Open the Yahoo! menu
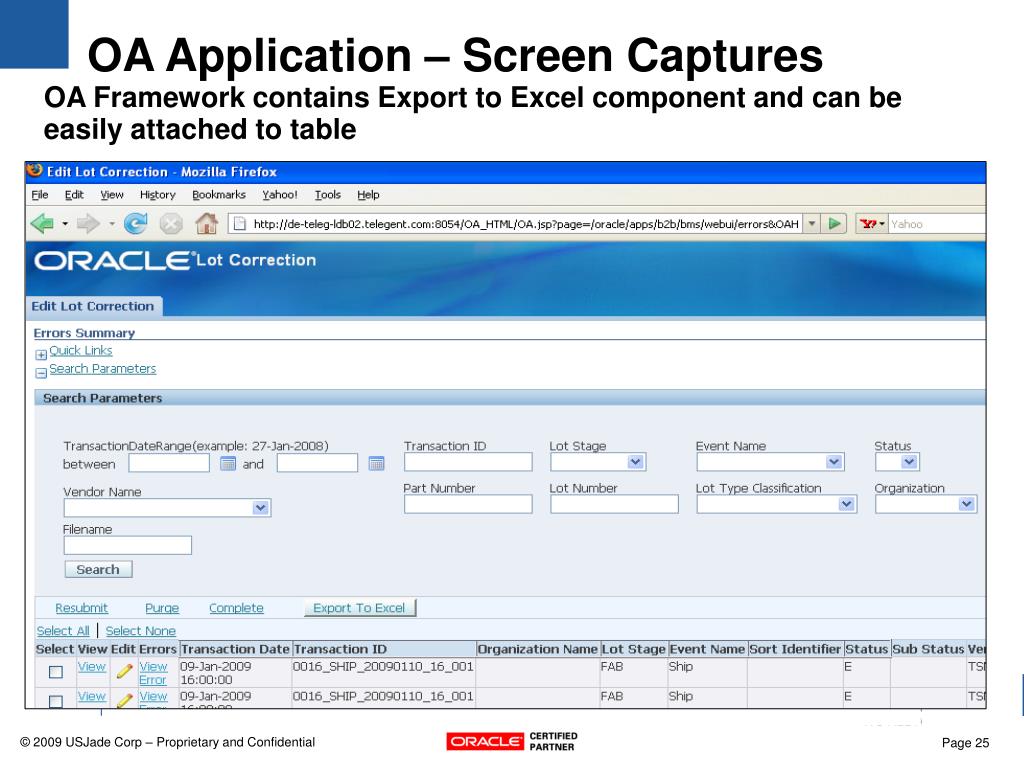The width and height of the screenshot is (1024, 768). 280,195
